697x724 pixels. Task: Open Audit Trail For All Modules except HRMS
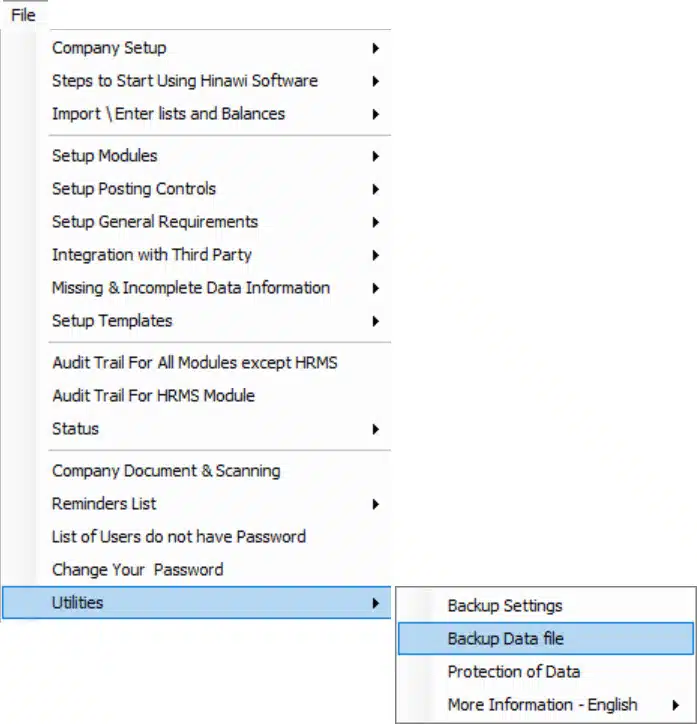[x=197, y=363]
